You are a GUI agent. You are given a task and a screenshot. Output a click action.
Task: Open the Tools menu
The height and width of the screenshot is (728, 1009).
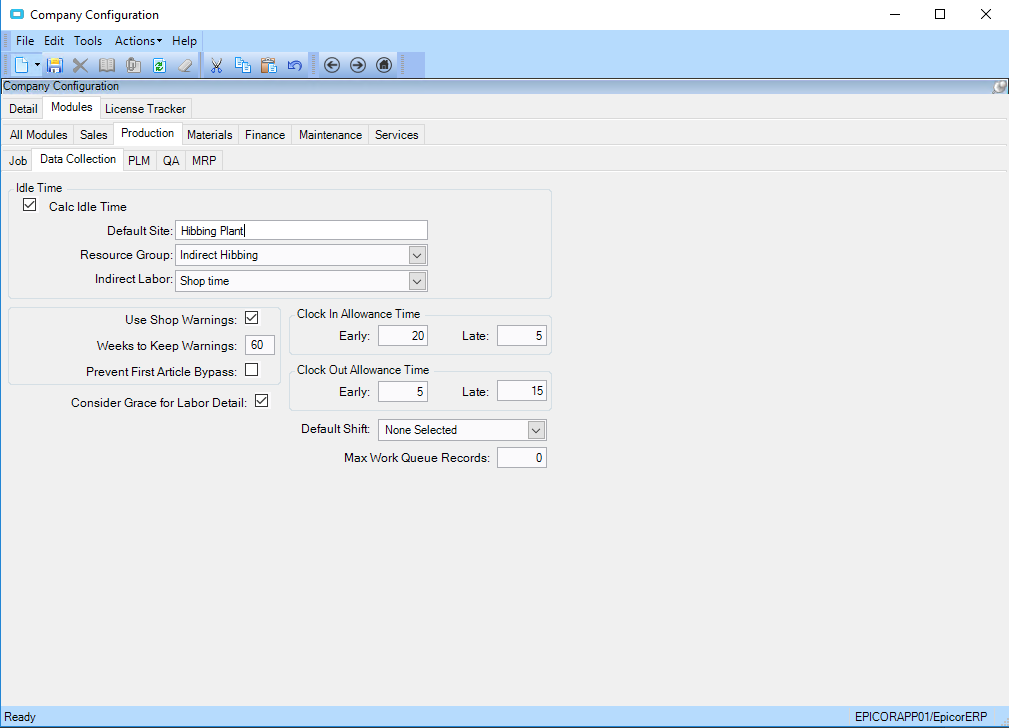point(88,41)
